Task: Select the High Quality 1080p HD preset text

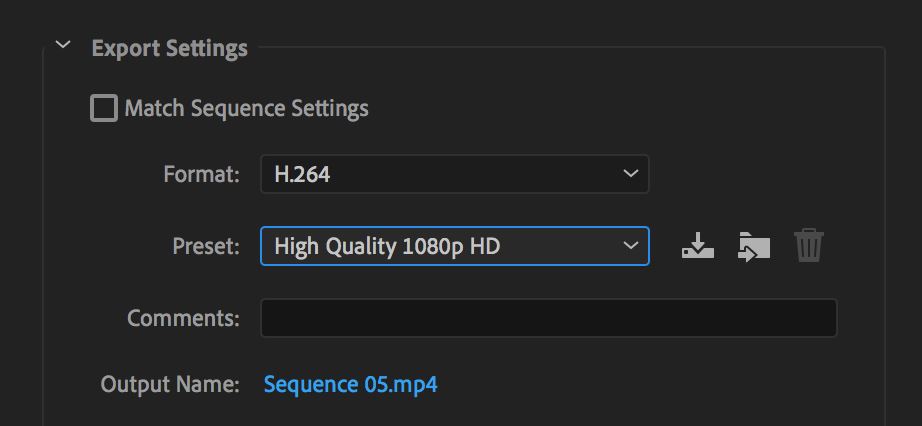Action: click(387, 246)
